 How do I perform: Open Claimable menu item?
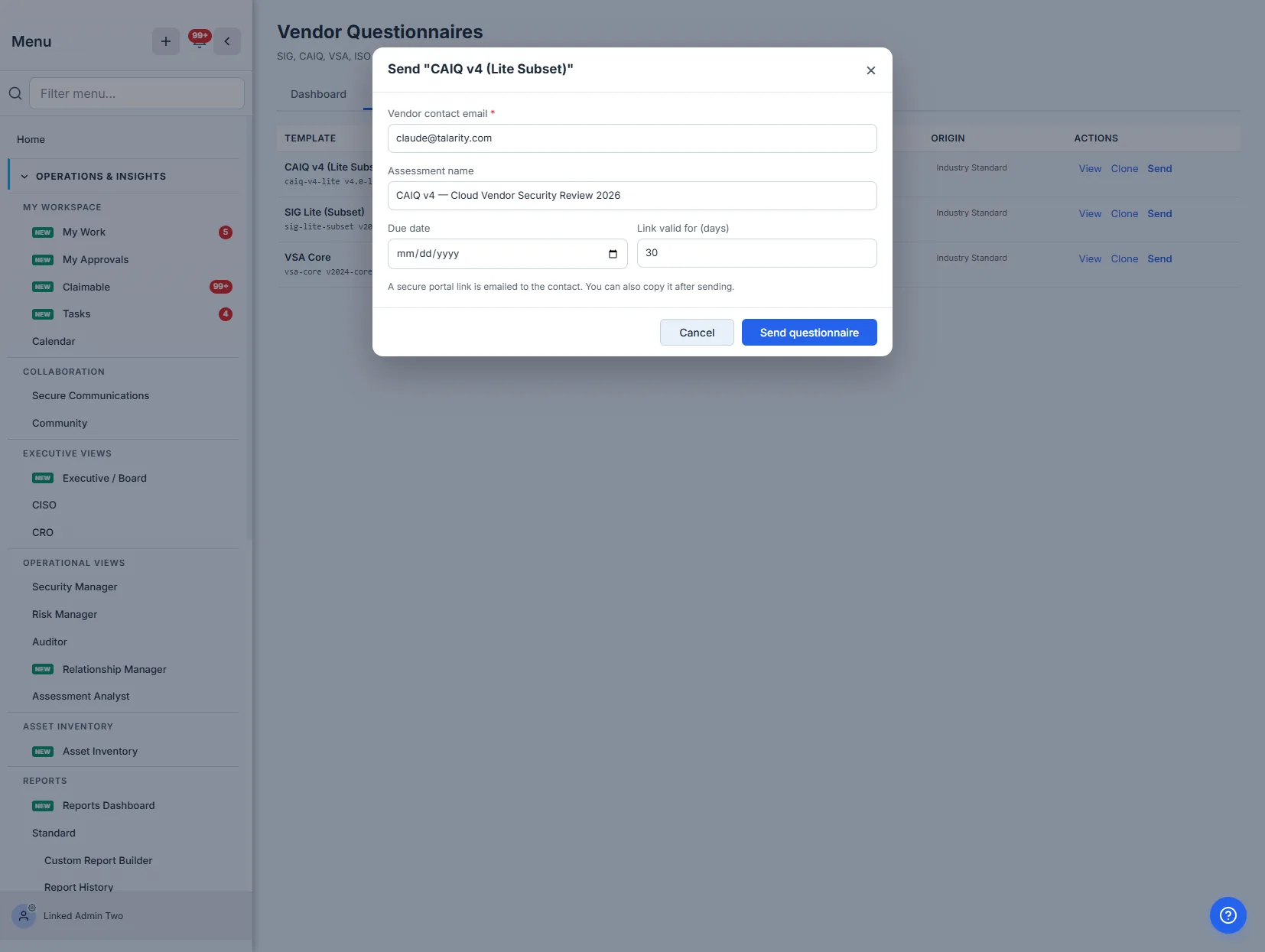tap(86, 287)
